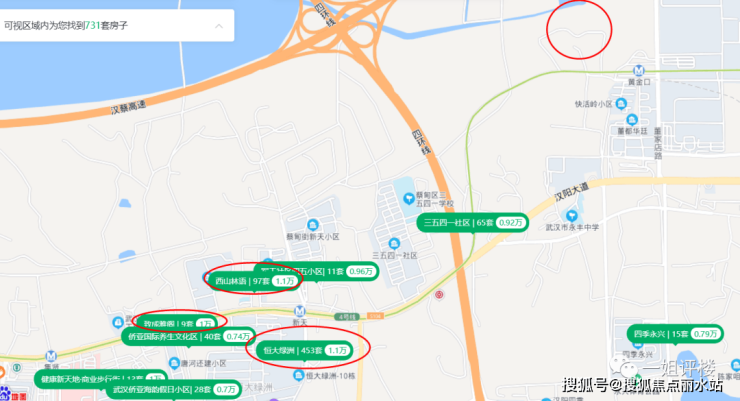Select the 唐河还建小区 marker icon
The height and width of the screenshot is (401, 740).
(174, 363)
